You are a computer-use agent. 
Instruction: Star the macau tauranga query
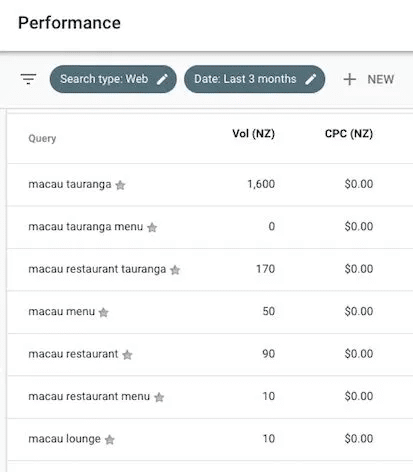[x=120, y=185]
